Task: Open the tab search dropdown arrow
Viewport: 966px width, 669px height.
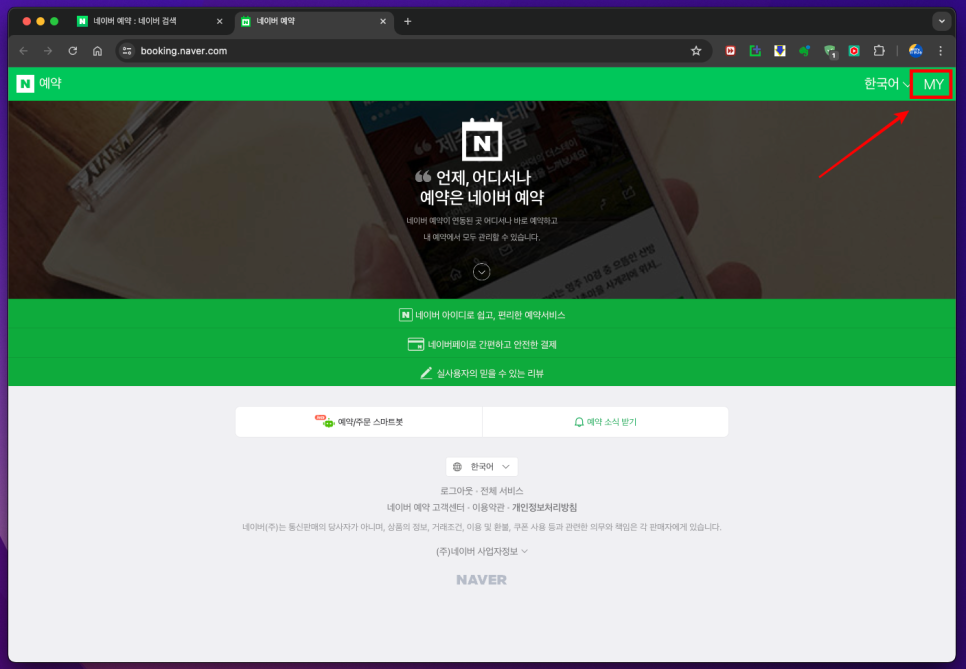Action: tap(941, 22)
